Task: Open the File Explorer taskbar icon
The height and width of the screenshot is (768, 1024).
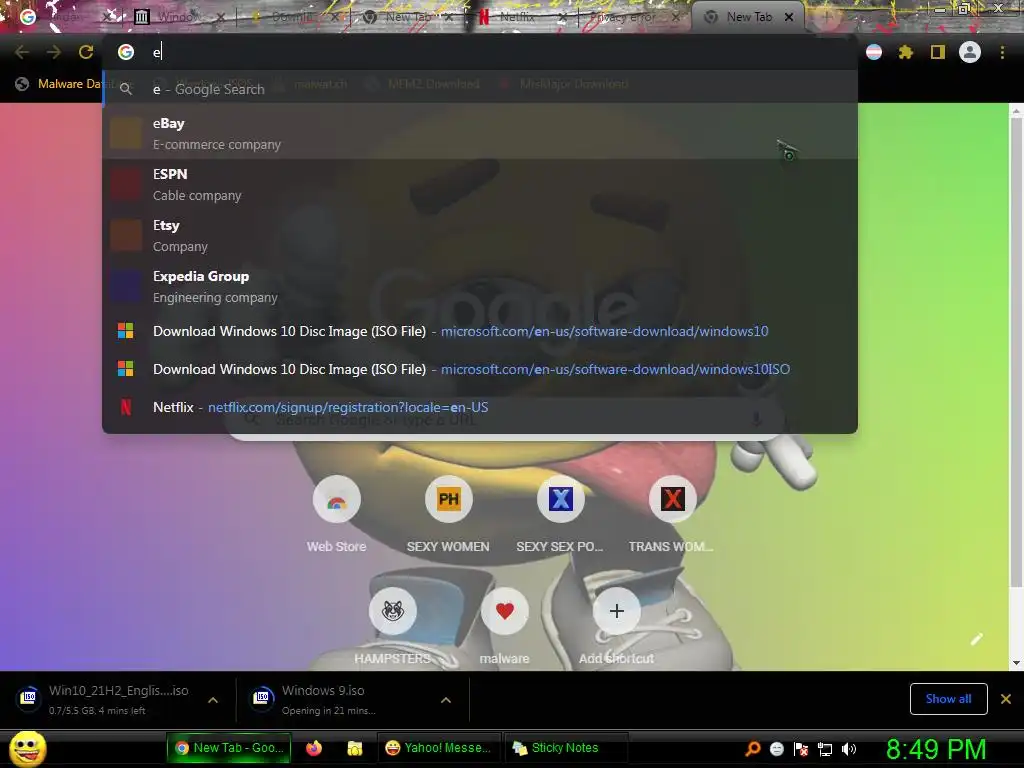Action: pyautogui.click(x=355, y=748)
